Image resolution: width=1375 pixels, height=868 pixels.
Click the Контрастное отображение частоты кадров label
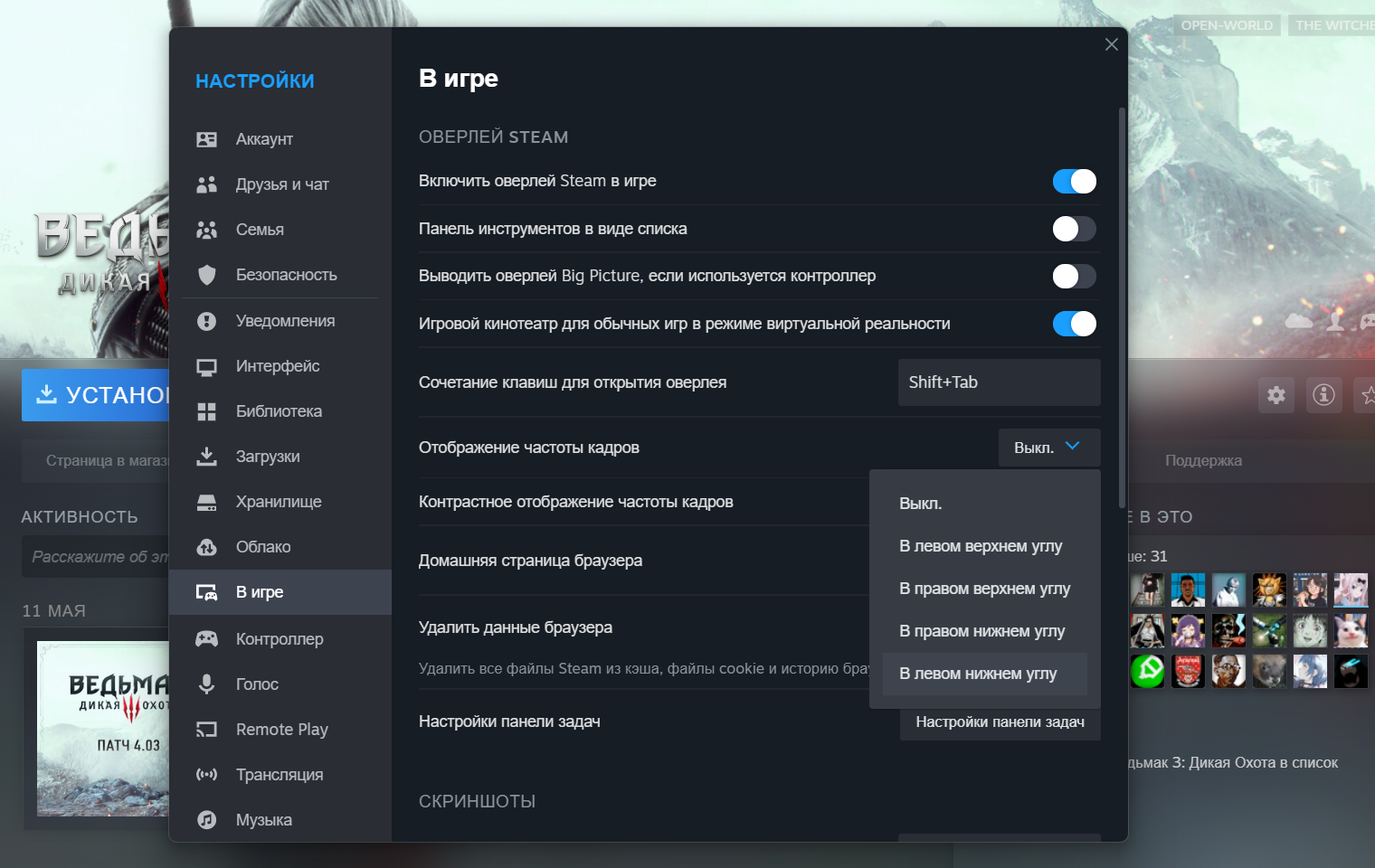[575, 502]
